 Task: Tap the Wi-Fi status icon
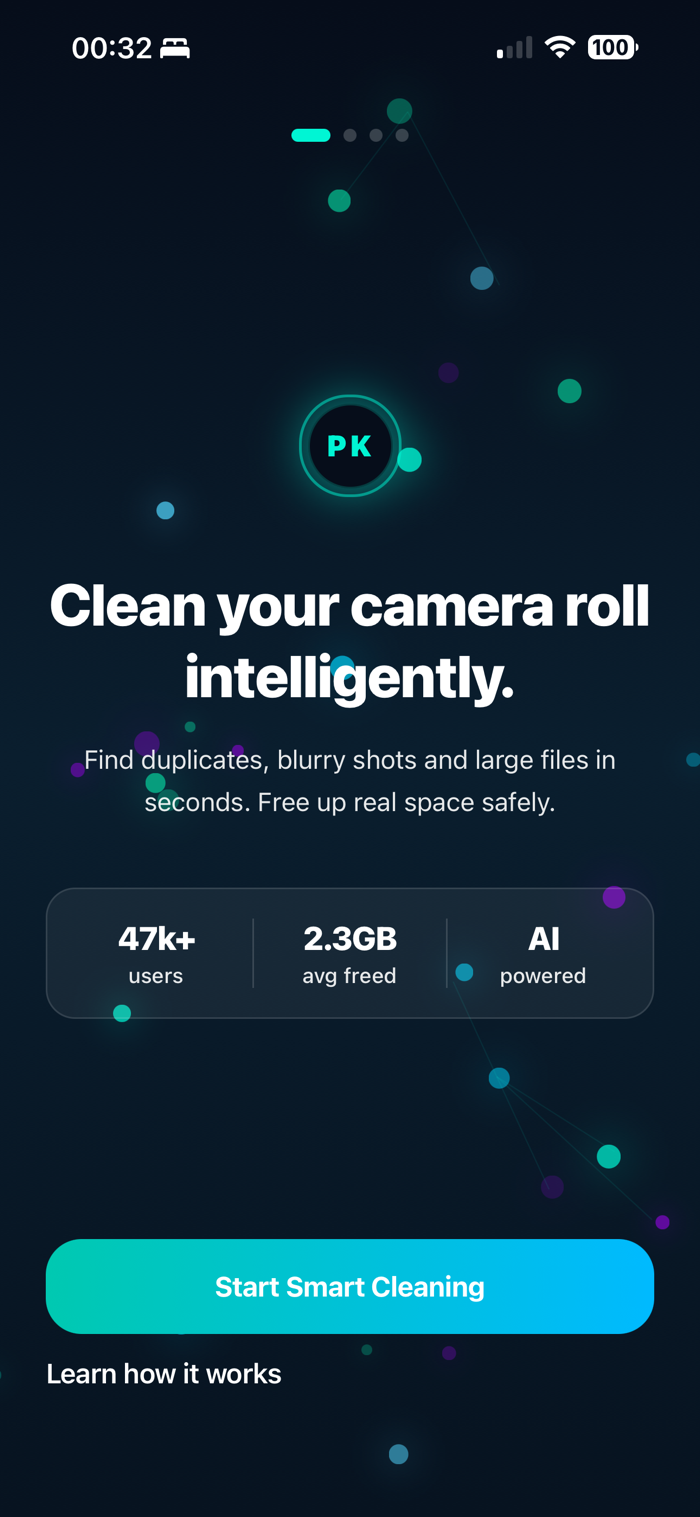click(x=560, y=47)
